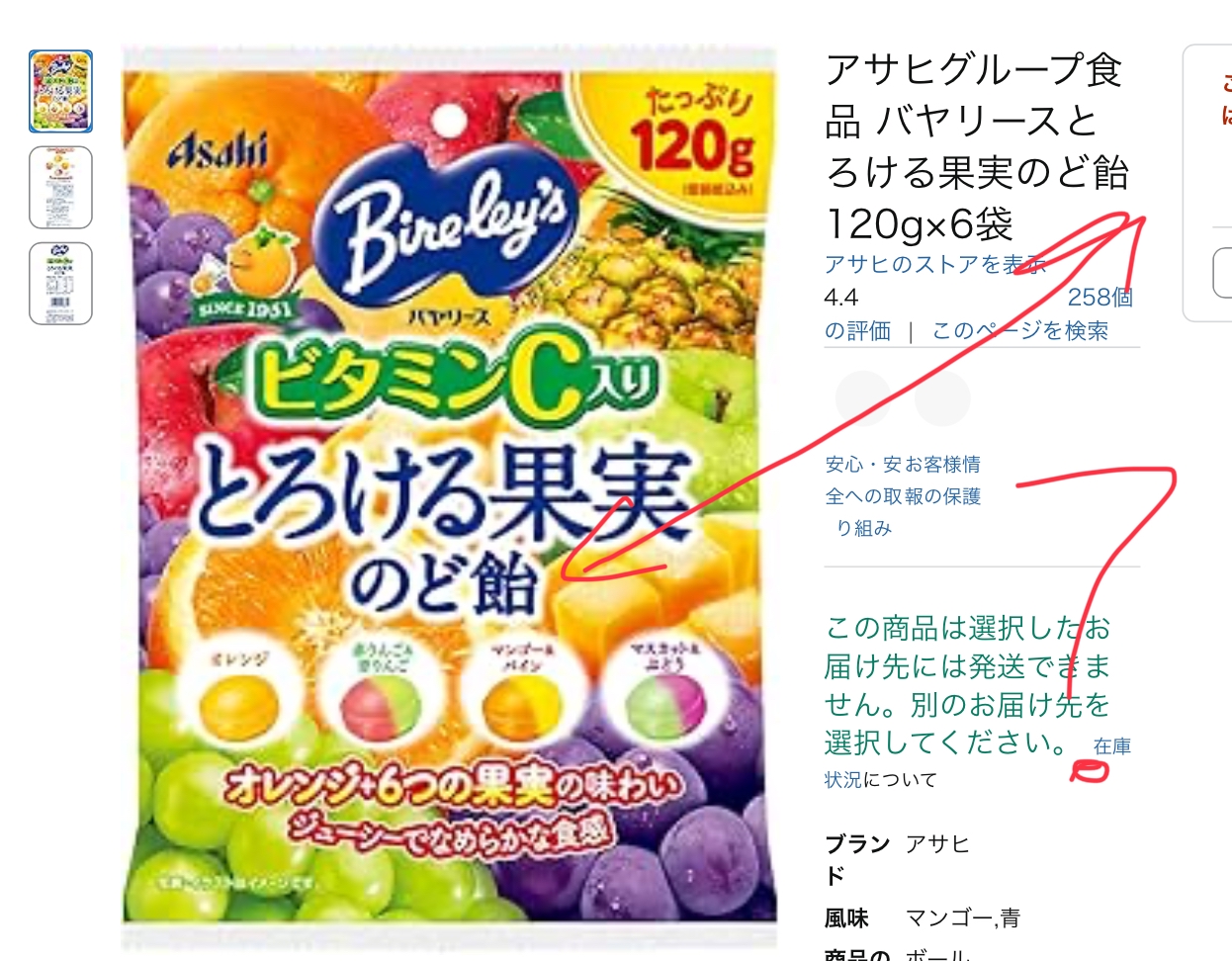Select the first front-package thumbnail

[60, 91]
